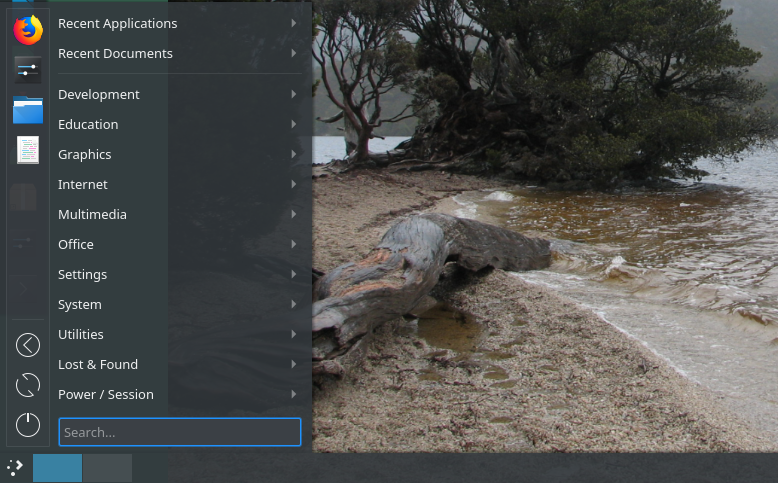Switch to the second virtual desktop in pager
Viewport: 778px width, 483px height.
point(107,468)
